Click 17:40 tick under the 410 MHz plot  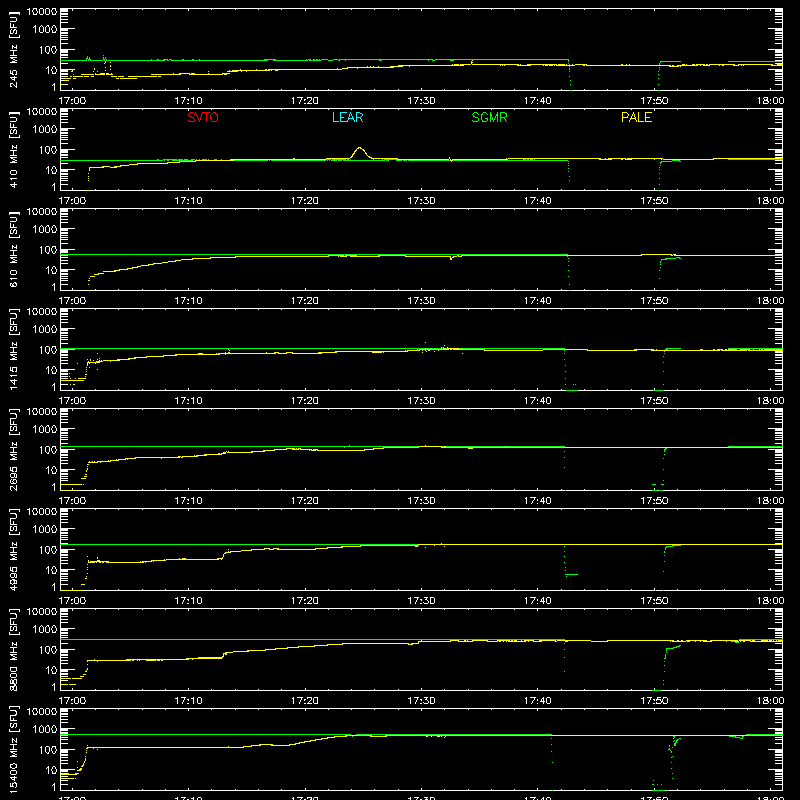[538, 201]
